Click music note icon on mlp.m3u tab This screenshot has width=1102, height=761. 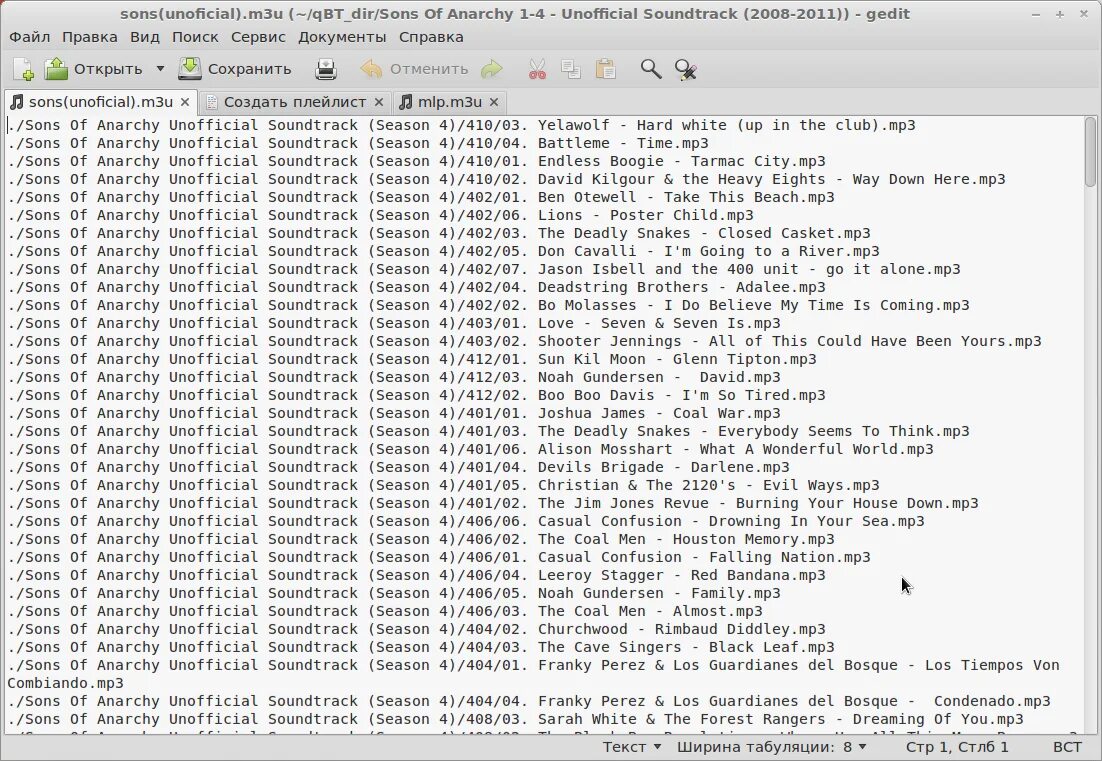pos(406,102)
